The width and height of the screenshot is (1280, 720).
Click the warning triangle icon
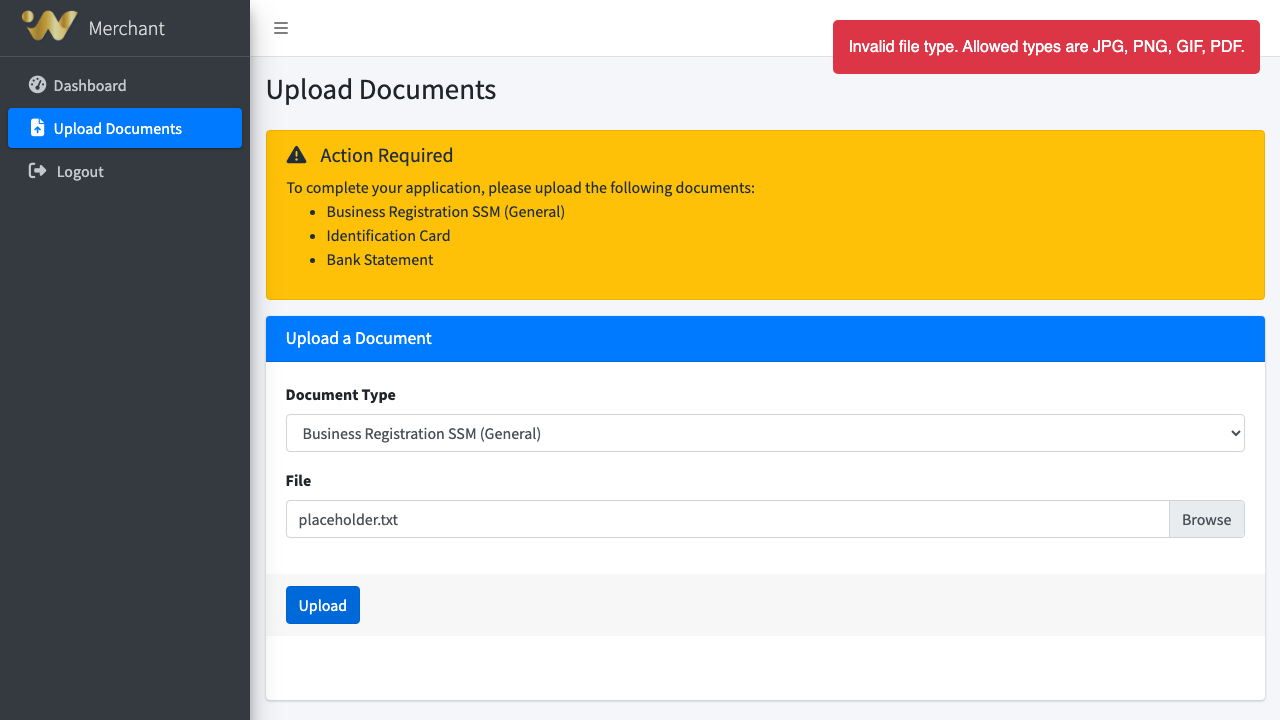[x=296, y=155]
